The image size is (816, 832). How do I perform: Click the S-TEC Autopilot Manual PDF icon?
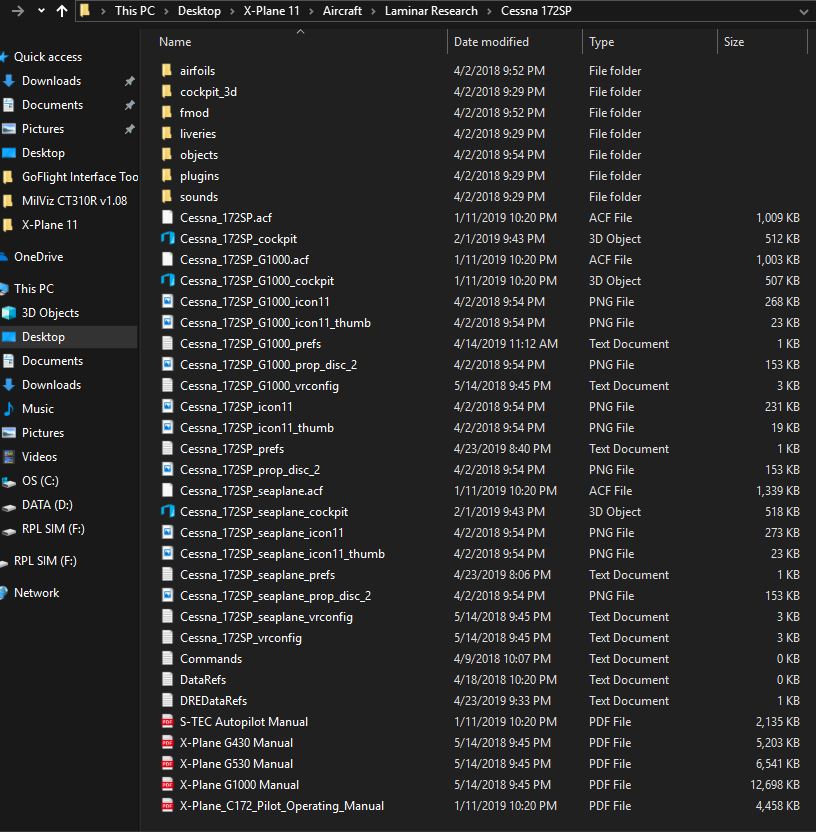[168, 722]
